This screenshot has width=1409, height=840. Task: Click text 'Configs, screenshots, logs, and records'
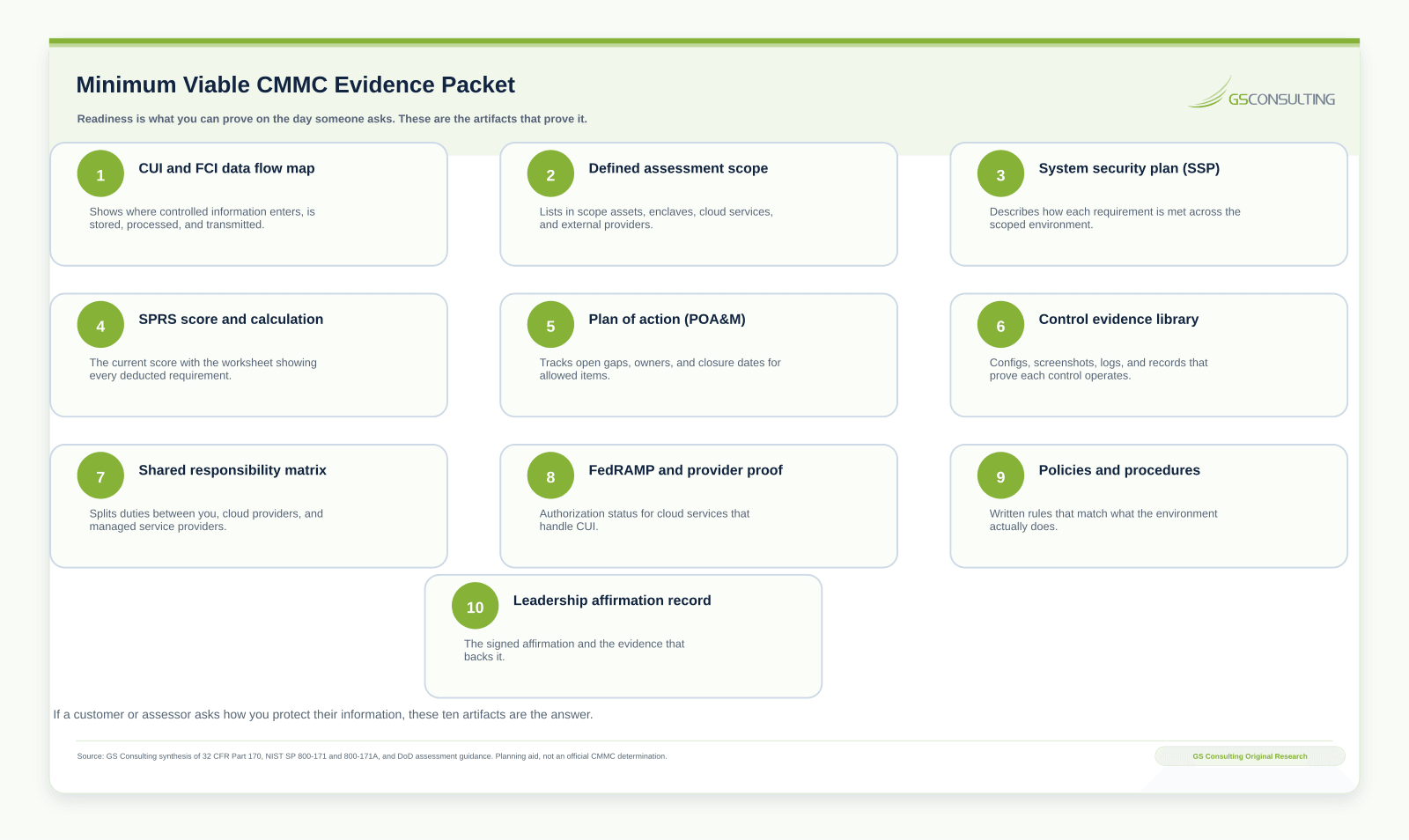tap(1098, 369)
